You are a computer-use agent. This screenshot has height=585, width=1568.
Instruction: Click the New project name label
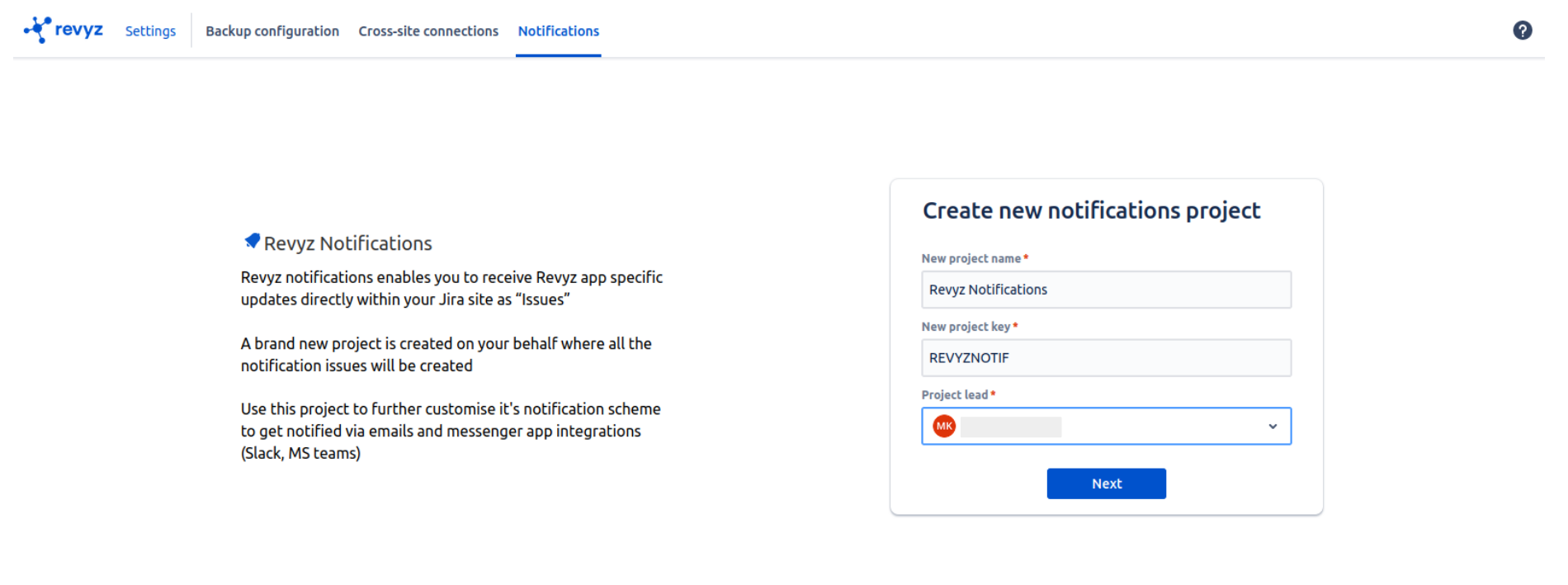click(x=971, y=258)
